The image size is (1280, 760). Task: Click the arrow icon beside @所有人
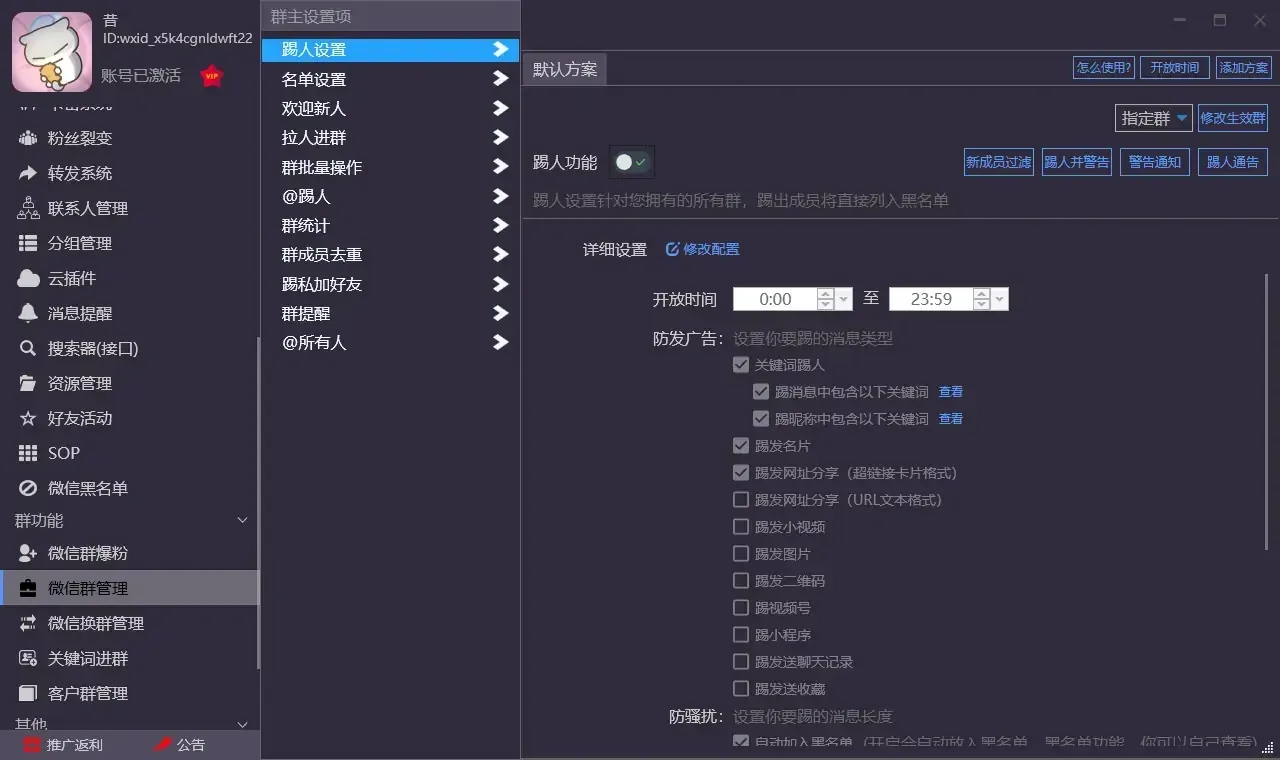[x=501, y=343]
